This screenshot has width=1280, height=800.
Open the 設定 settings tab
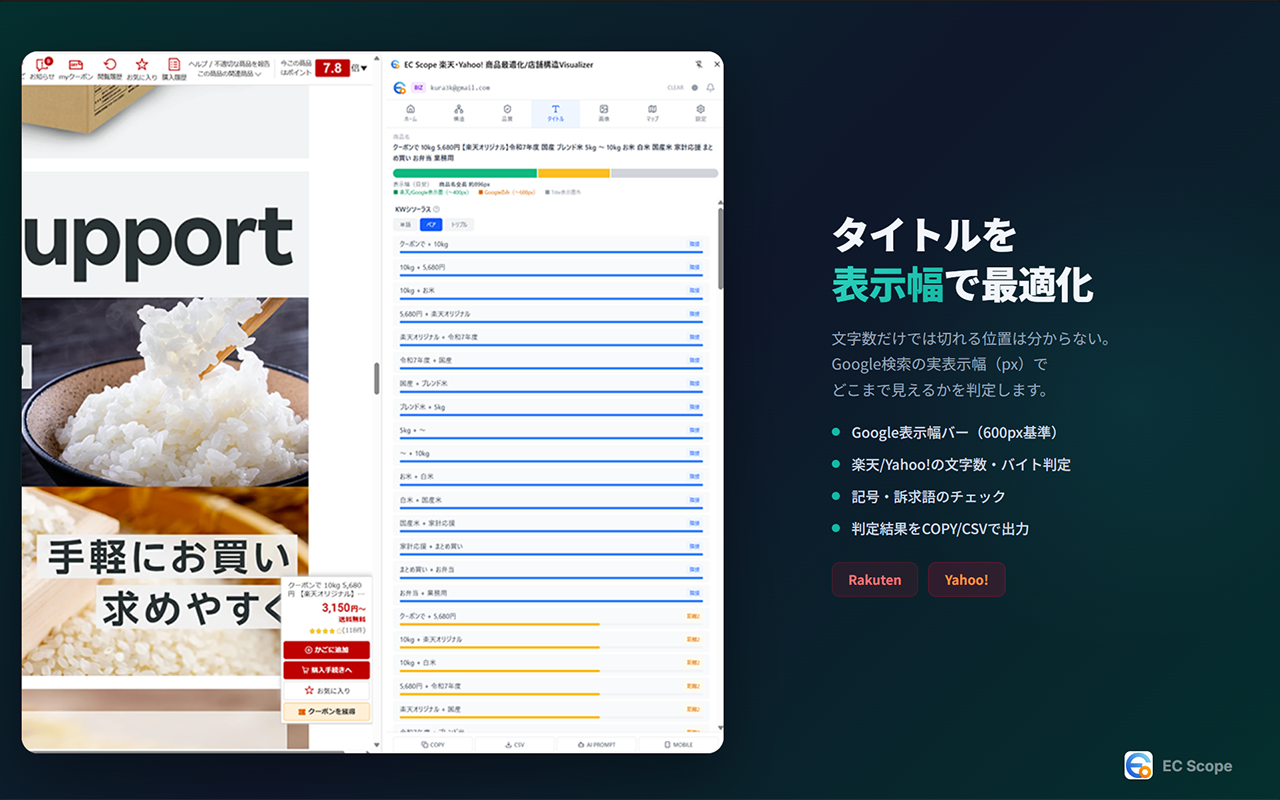pos(700,113)
